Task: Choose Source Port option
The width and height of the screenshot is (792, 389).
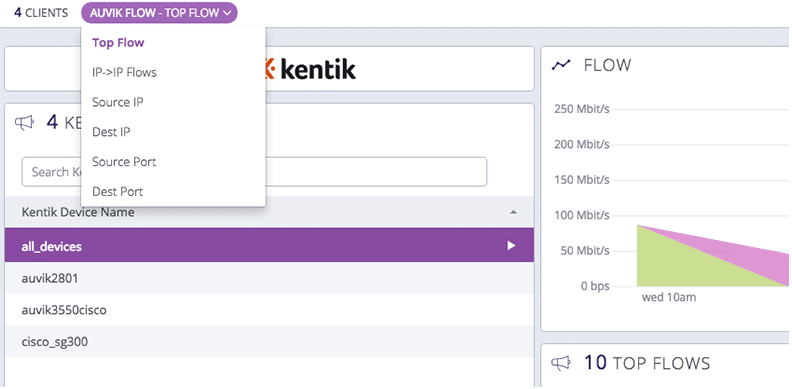Action: (124, 162)
